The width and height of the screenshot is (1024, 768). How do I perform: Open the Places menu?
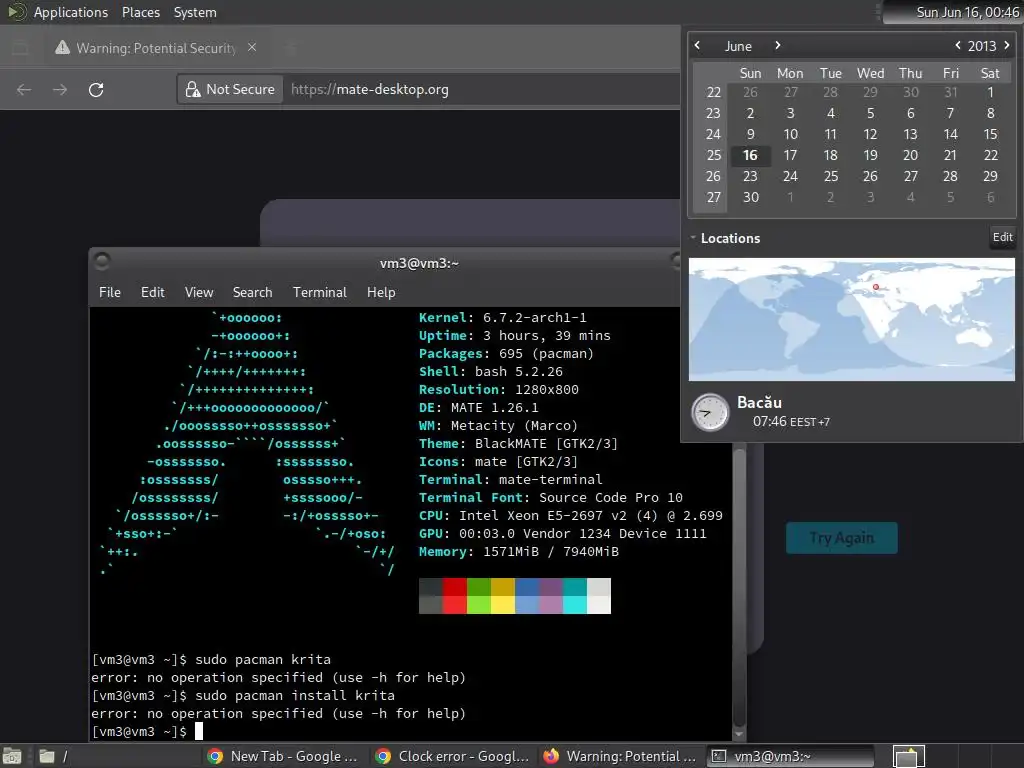pos(140,12)
